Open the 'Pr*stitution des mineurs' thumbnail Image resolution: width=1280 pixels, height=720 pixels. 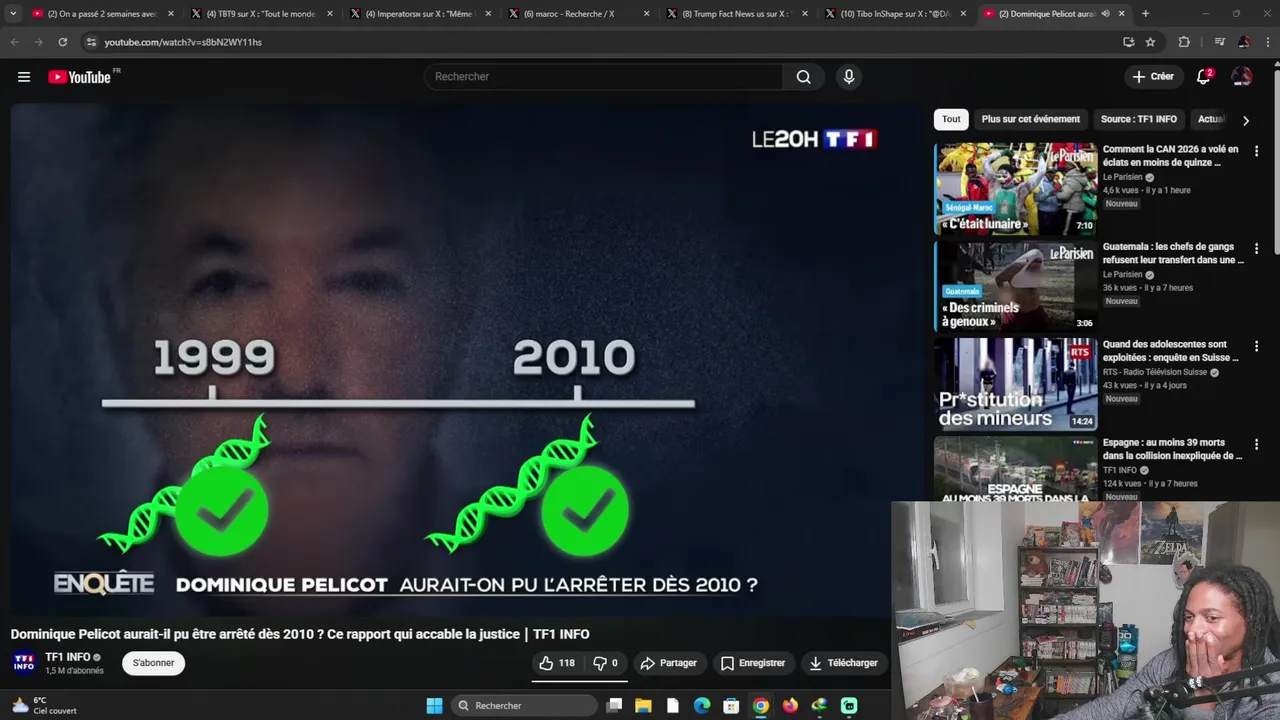point(1015,384)
